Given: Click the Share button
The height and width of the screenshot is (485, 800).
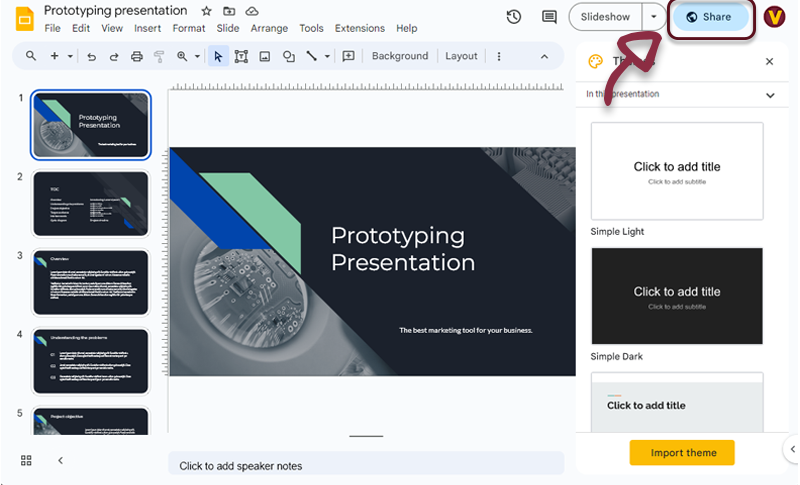Looking at the screenshot, I should (709, 17).
